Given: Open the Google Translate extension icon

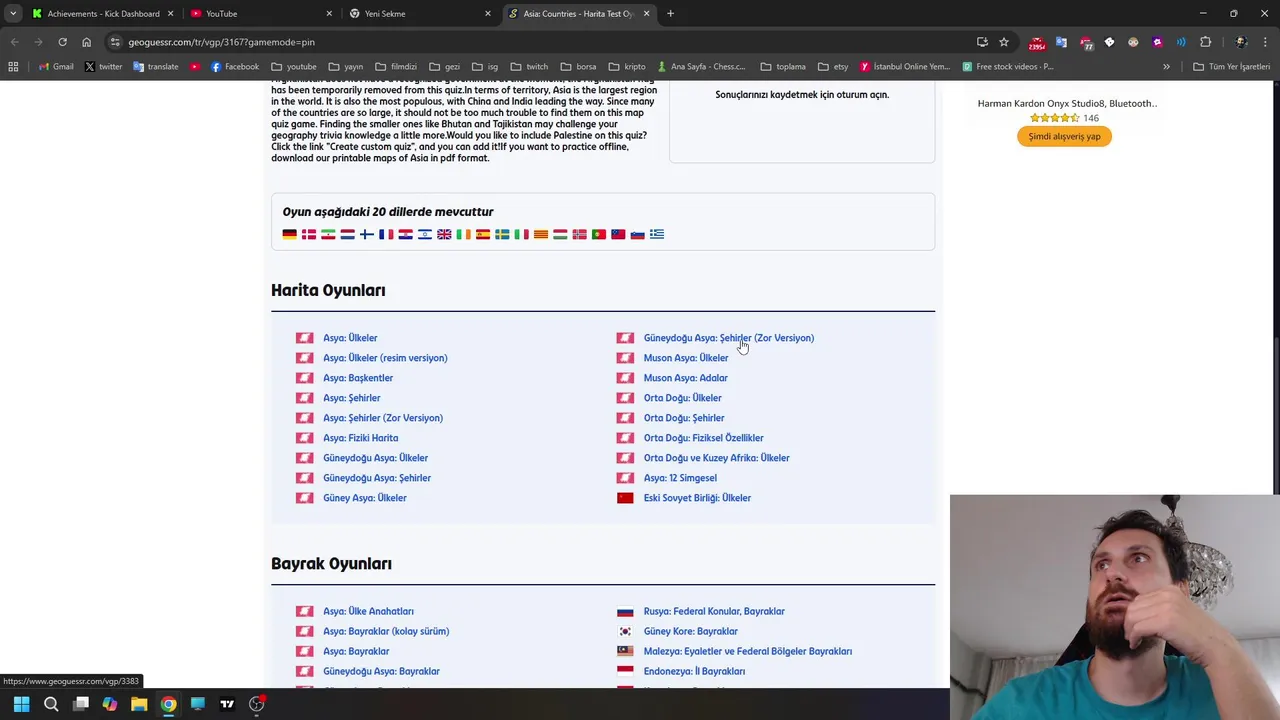Looking at the screenshot, I should pyautogui.click(x=1061, y=42).
